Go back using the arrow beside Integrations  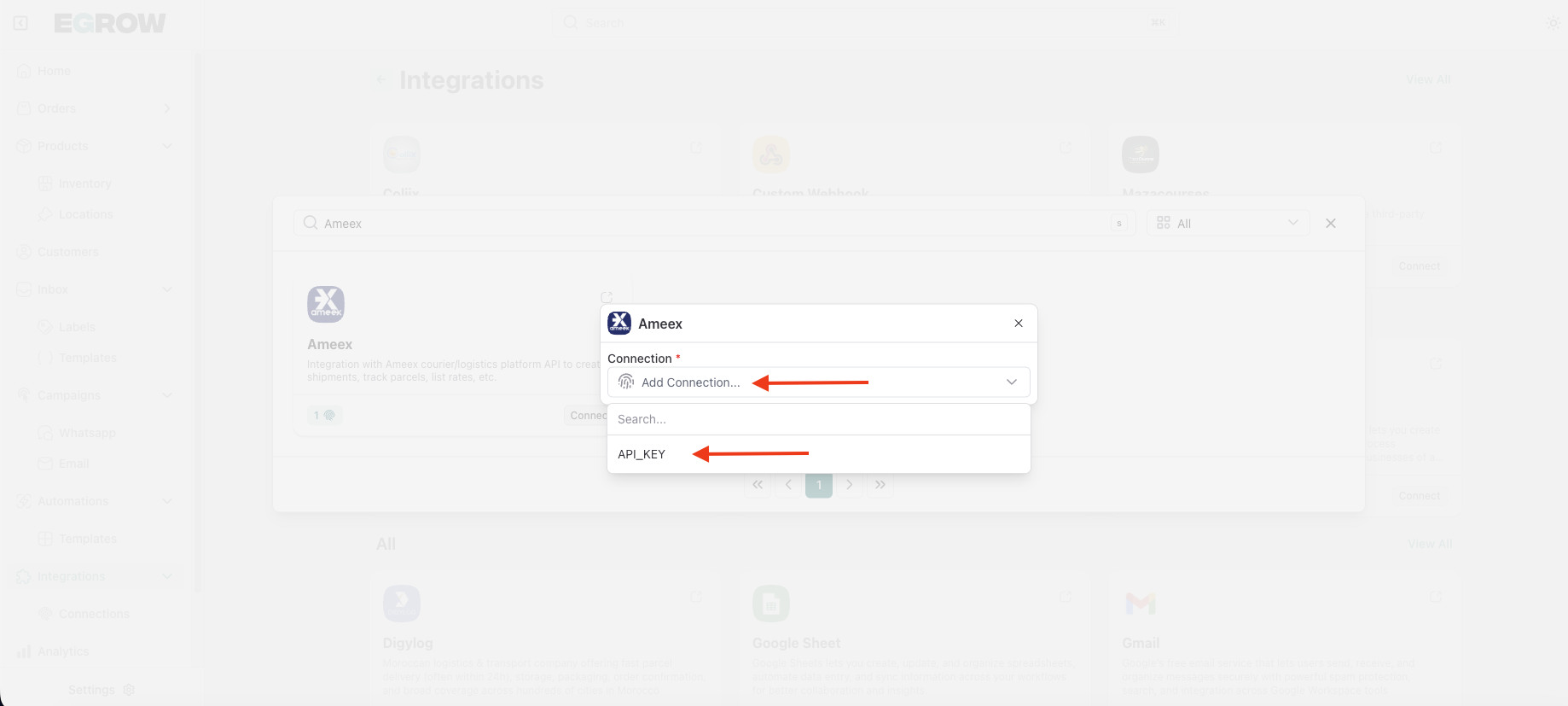[382, 80]
